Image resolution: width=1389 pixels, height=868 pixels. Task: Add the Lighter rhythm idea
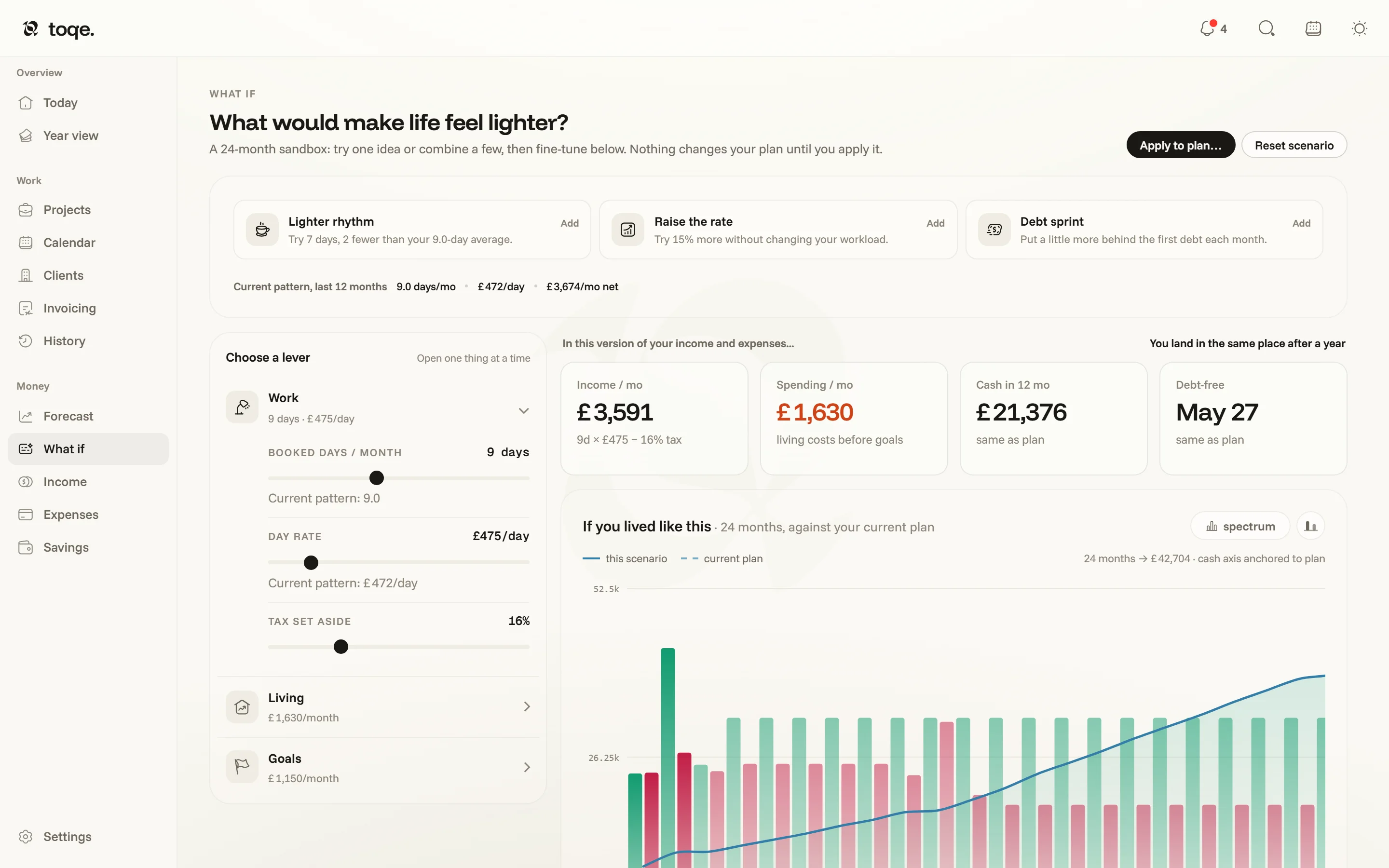(570, 223)
